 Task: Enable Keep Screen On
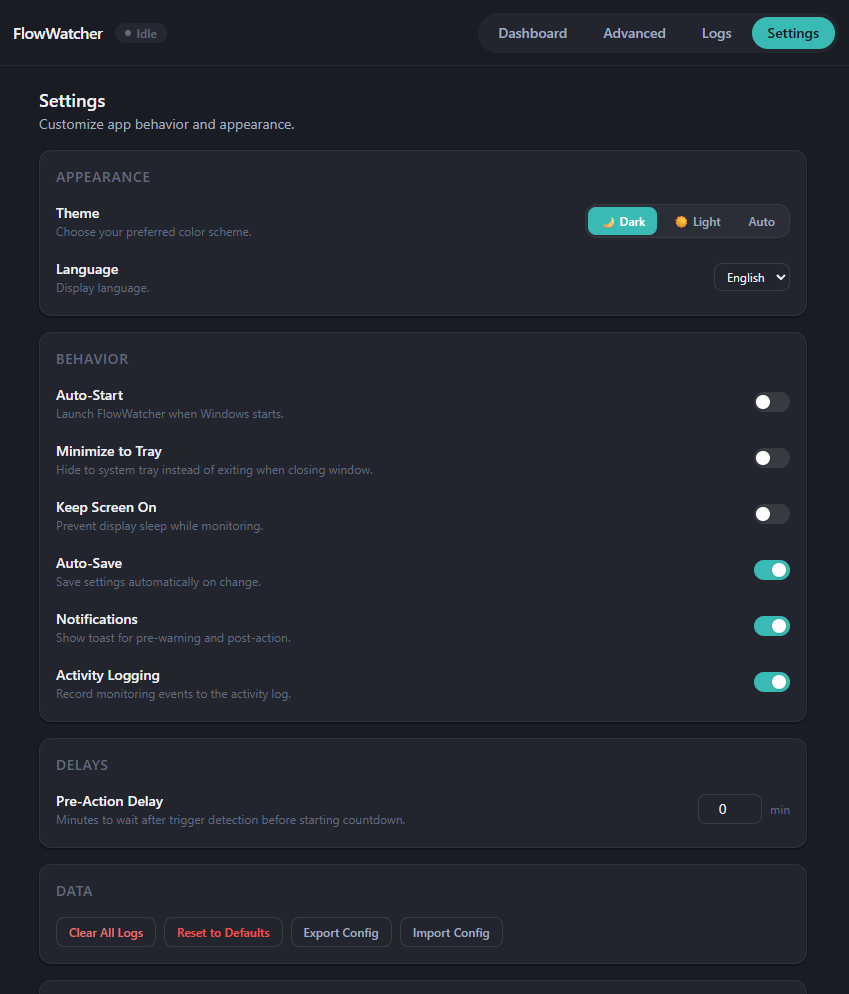tap(771, 513)
